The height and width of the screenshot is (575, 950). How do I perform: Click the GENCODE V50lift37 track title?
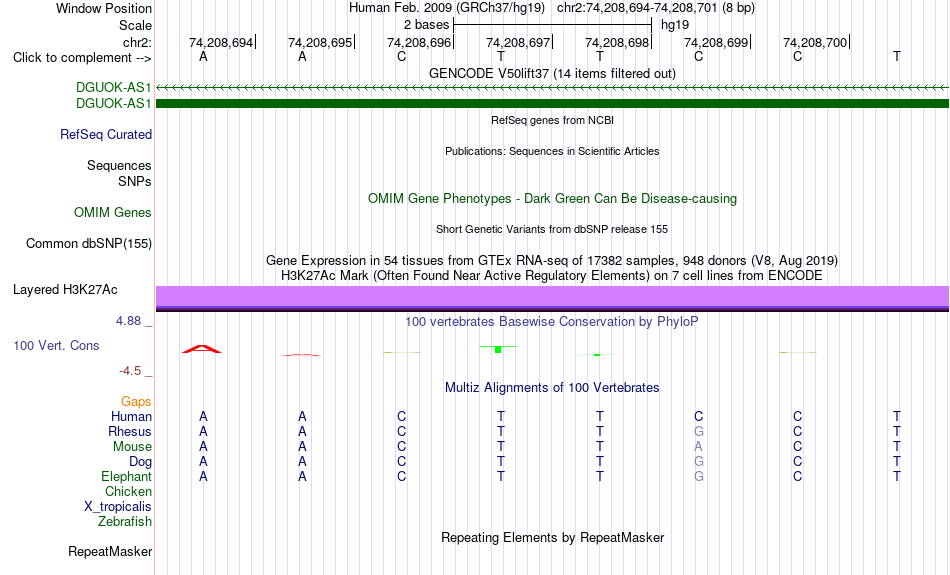click(x=552, y=73)
